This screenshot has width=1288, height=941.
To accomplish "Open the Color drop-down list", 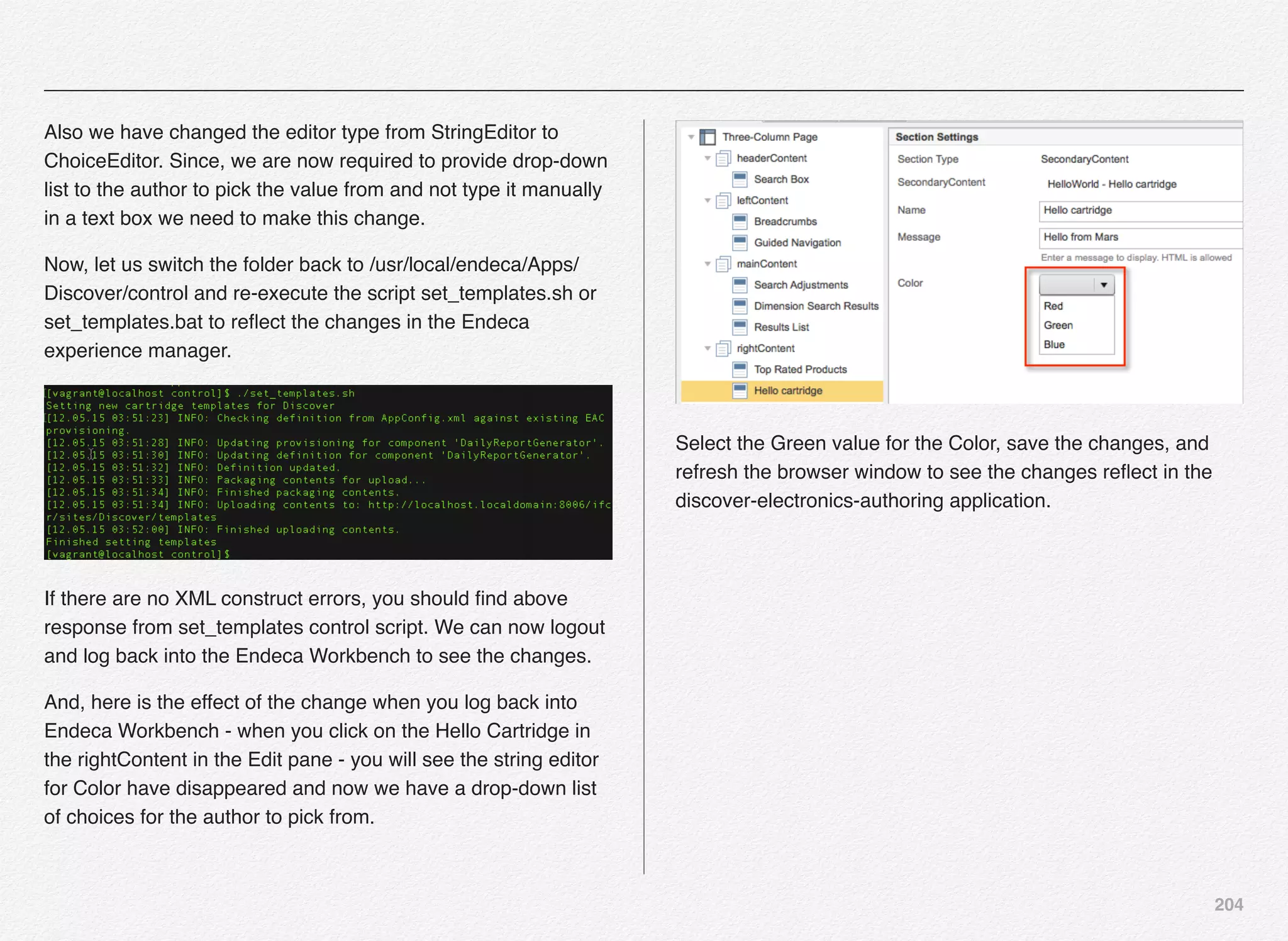I will pyautogui.click(x=1077, y=285).
